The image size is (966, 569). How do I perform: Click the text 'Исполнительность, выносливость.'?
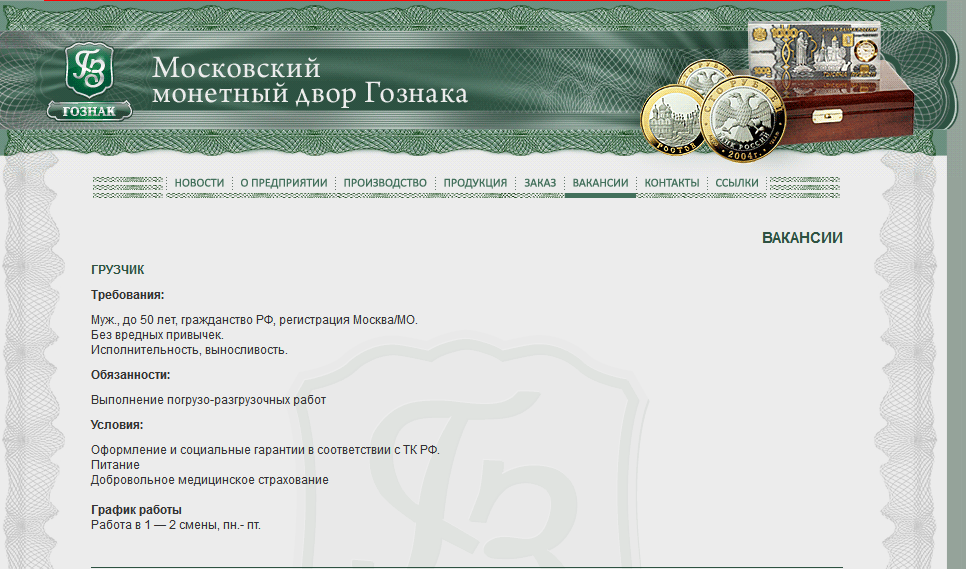point(189,350)
